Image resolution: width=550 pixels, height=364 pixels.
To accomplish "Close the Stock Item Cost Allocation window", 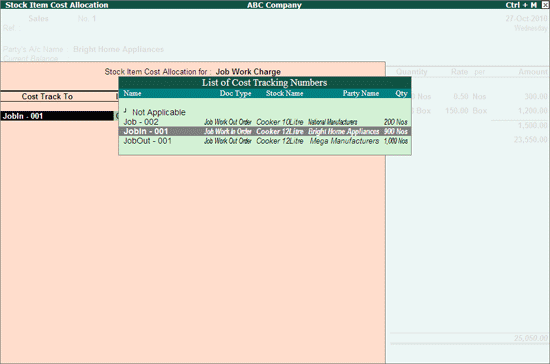I will click(x=545, y=5).
